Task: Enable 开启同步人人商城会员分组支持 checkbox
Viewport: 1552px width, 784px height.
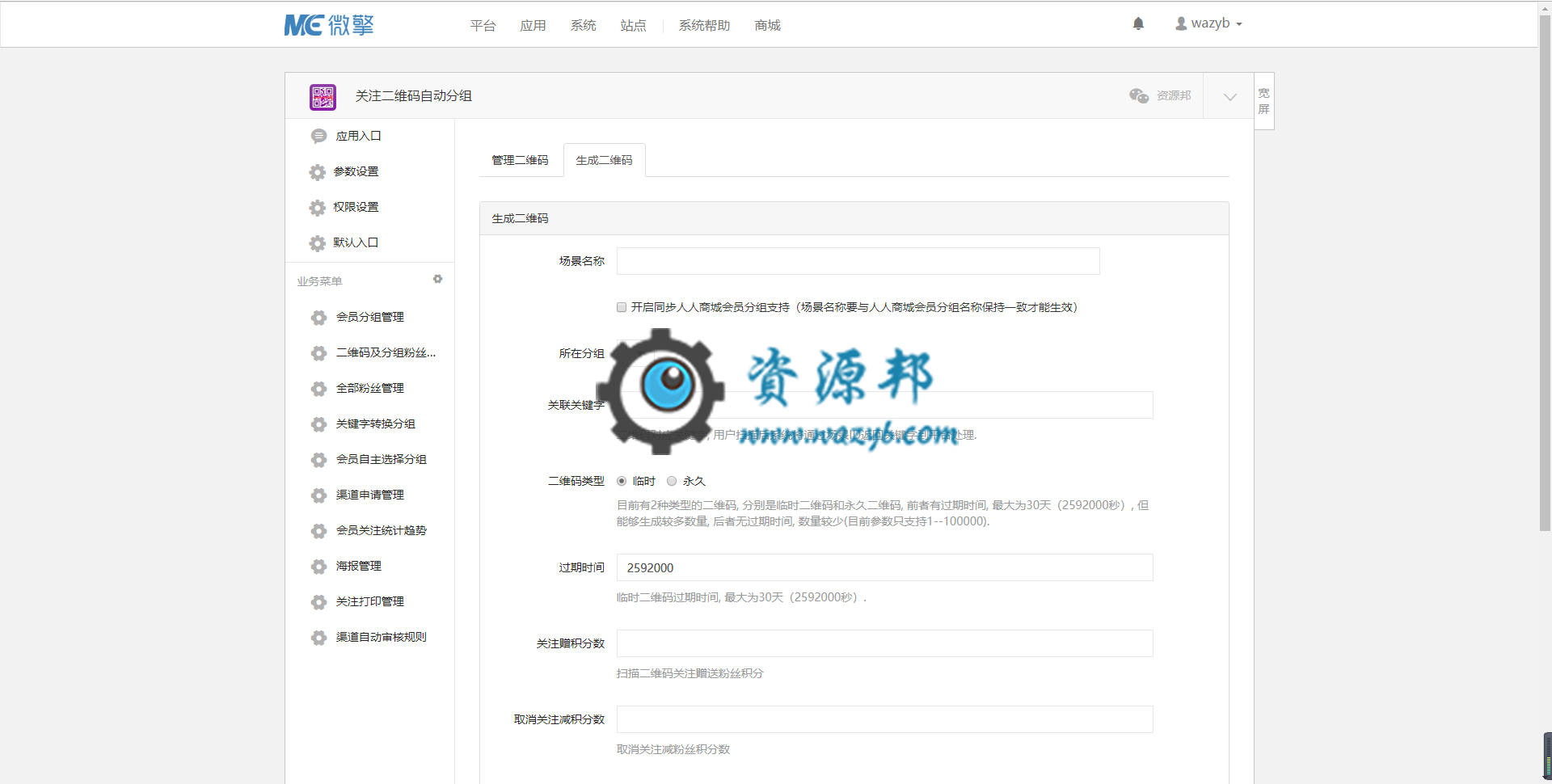Action: [x=622, y=307]
